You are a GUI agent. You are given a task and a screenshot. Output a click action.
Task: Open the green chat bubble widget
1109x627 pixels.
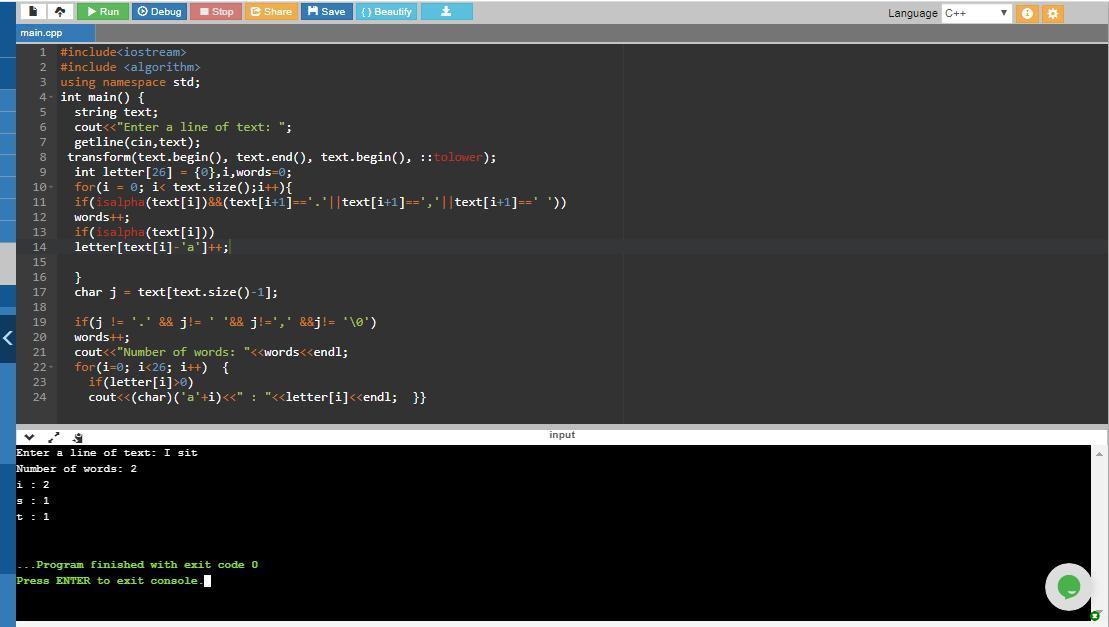[1067, 586]
